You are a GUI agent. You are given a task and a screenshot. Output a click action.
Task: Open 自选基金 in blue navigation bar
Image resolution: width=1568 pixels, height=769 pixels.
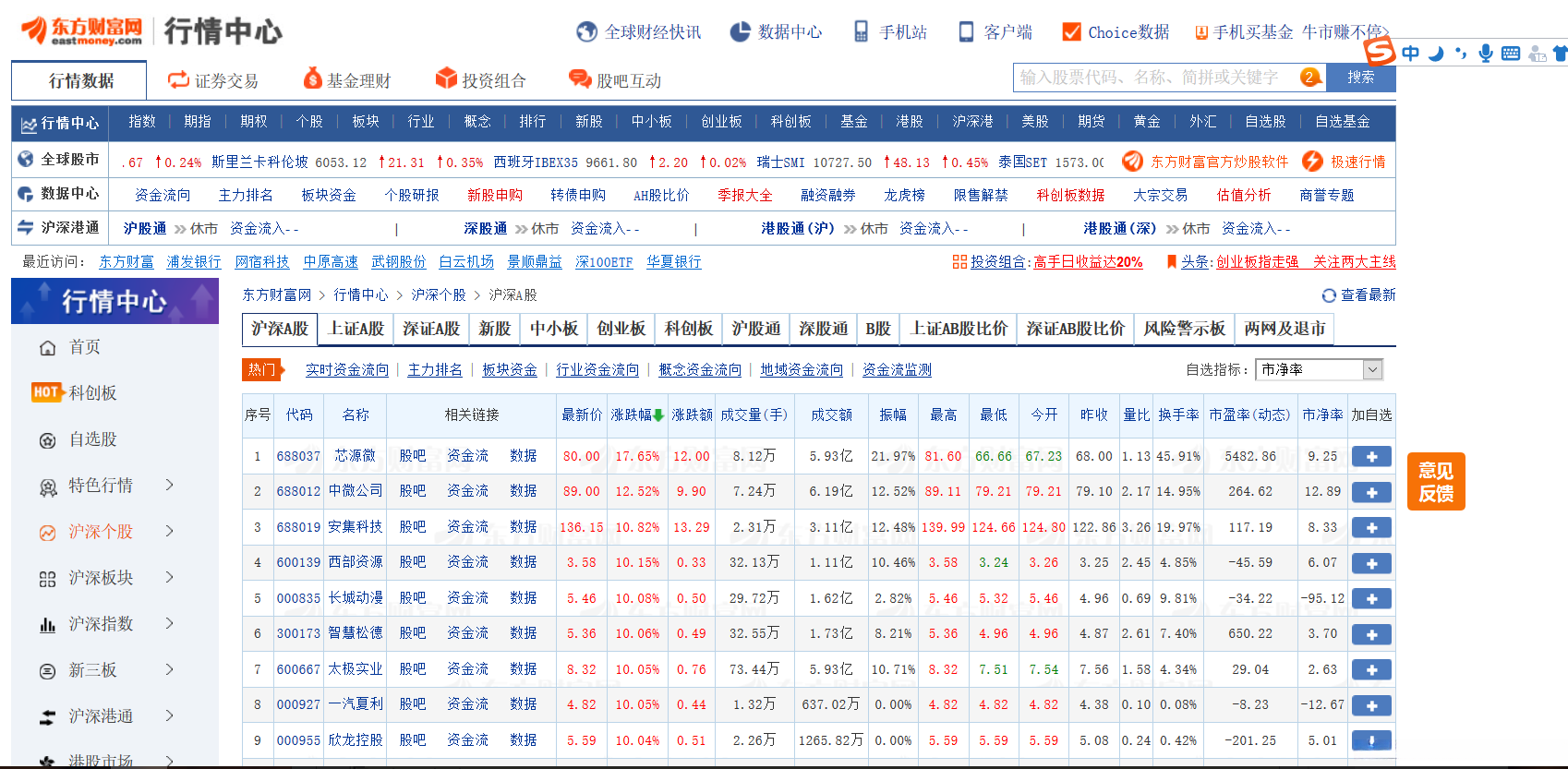pos(1343,122)
